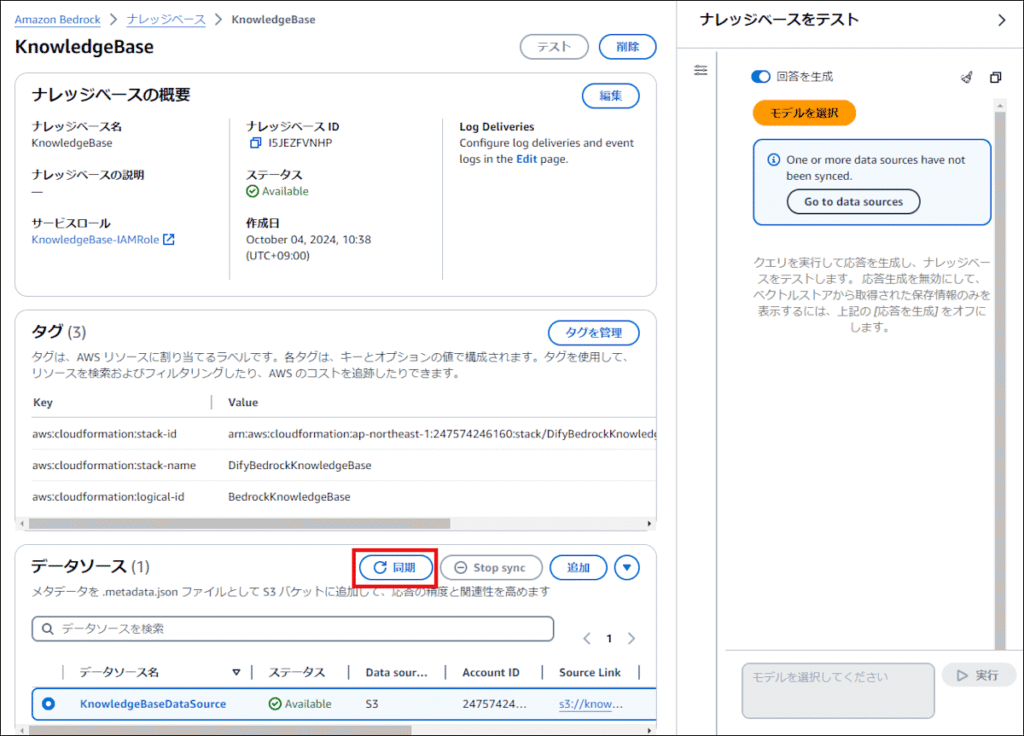
Task: Go to the previous data sources page
Action: coord(587,638)
